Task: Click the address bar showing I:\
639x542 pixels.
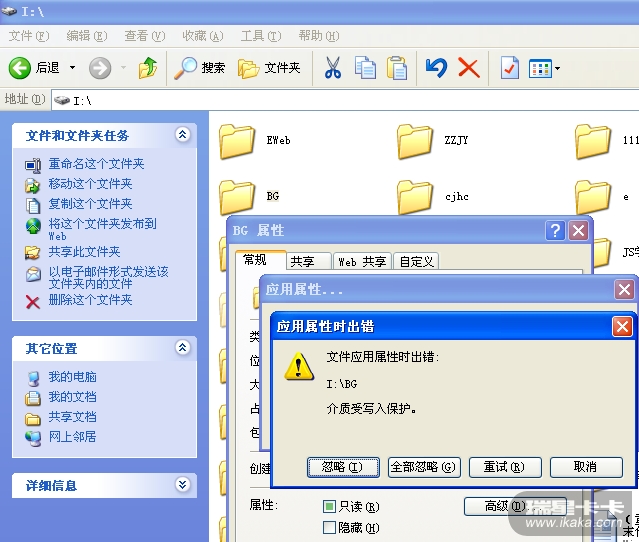Action: [x=345, y=100]
